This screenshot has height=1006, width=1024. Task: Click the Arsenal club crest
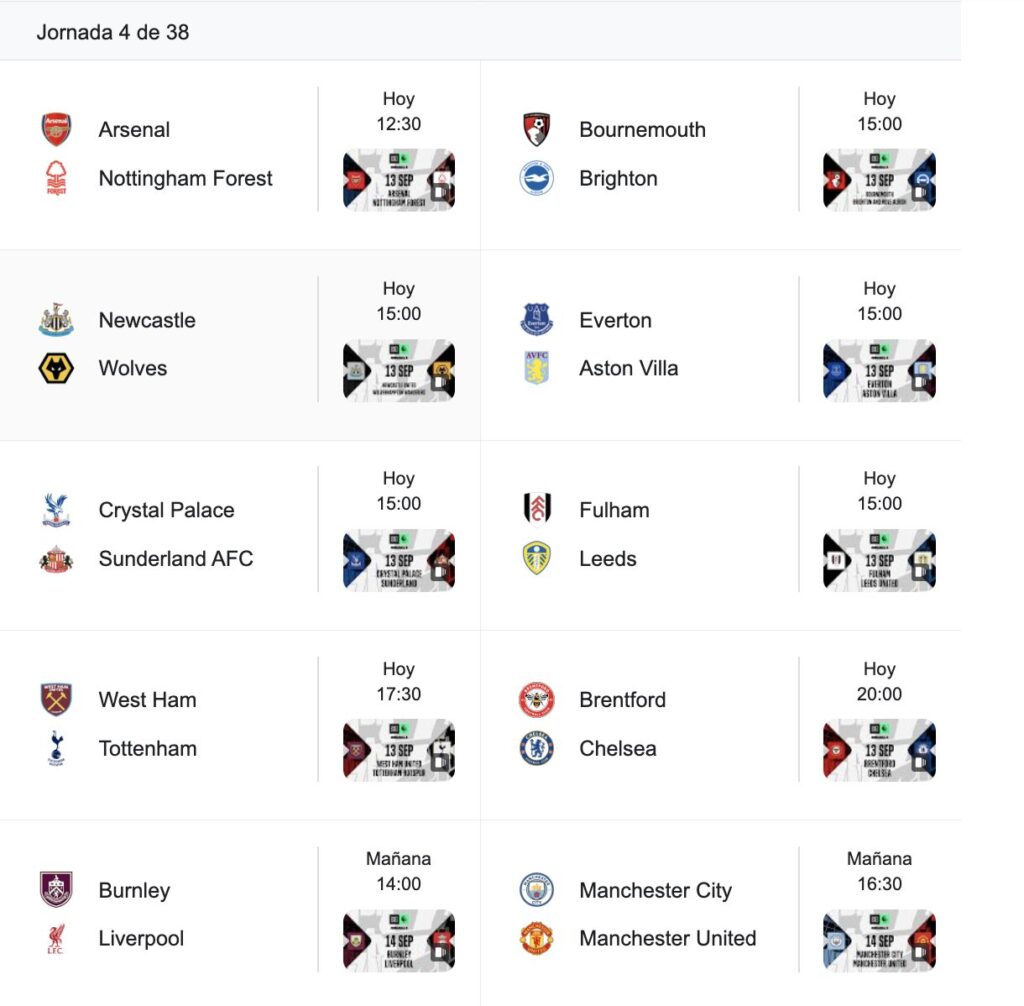56,130
